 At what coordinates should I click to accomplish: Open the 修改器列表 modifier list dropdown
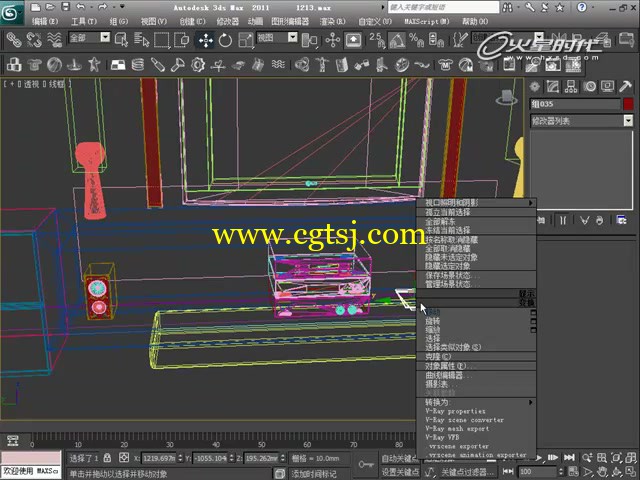(x=628, y=120)
